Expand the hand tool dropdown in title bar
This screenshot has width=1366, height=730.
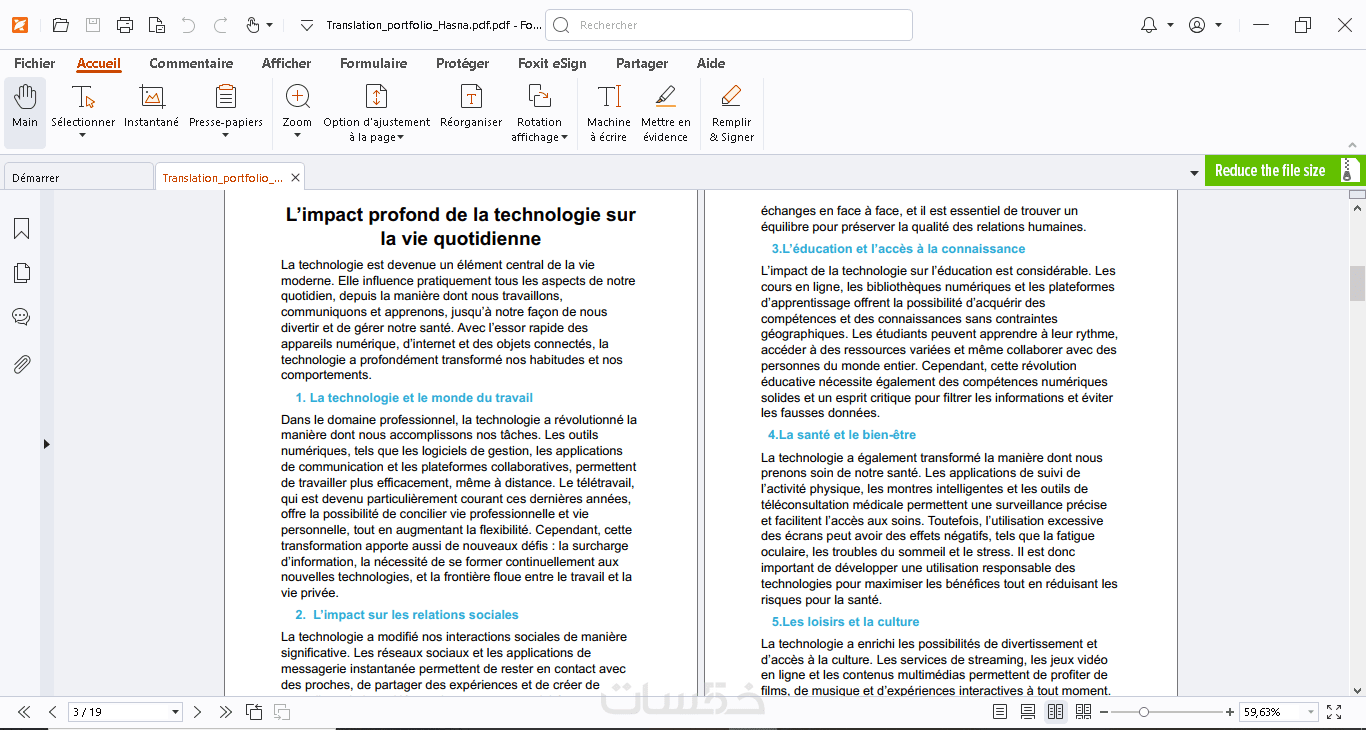tap(270, 25)
